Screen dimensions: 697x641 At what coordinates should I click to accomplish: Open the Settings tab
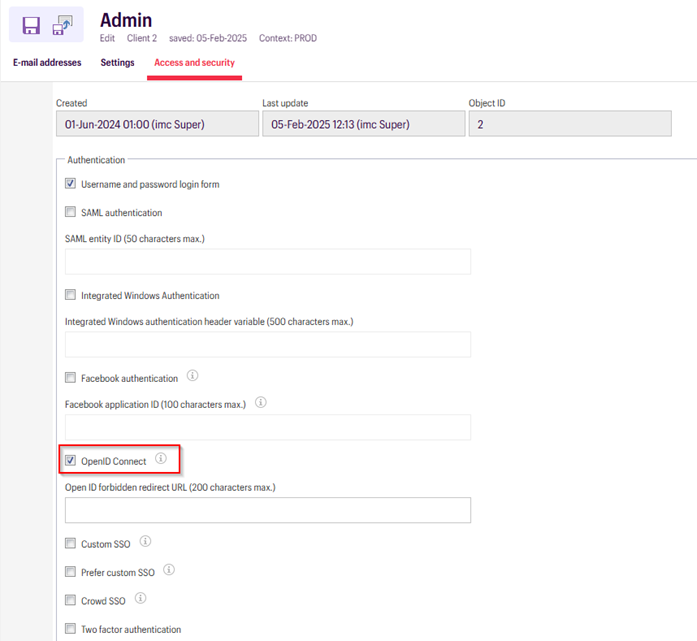[117, 63]
